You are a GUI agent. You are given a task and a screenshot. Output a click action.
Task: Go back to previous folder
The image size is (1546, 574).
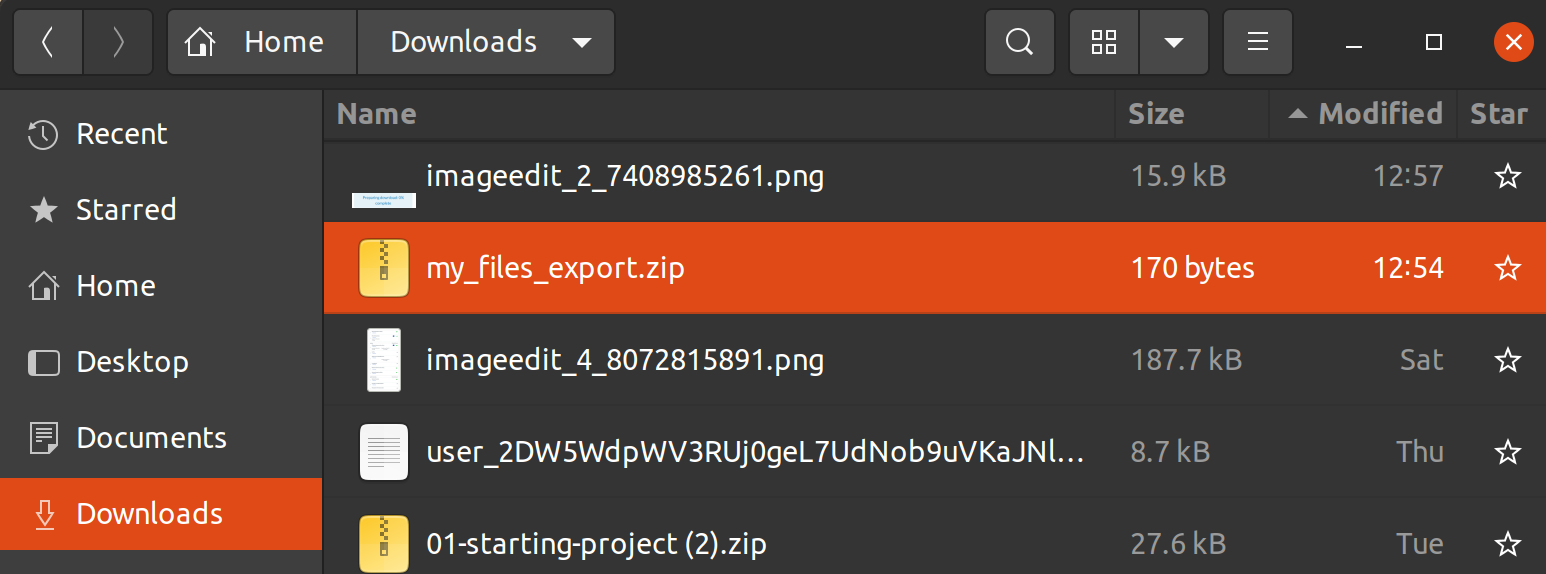point(48,42)
